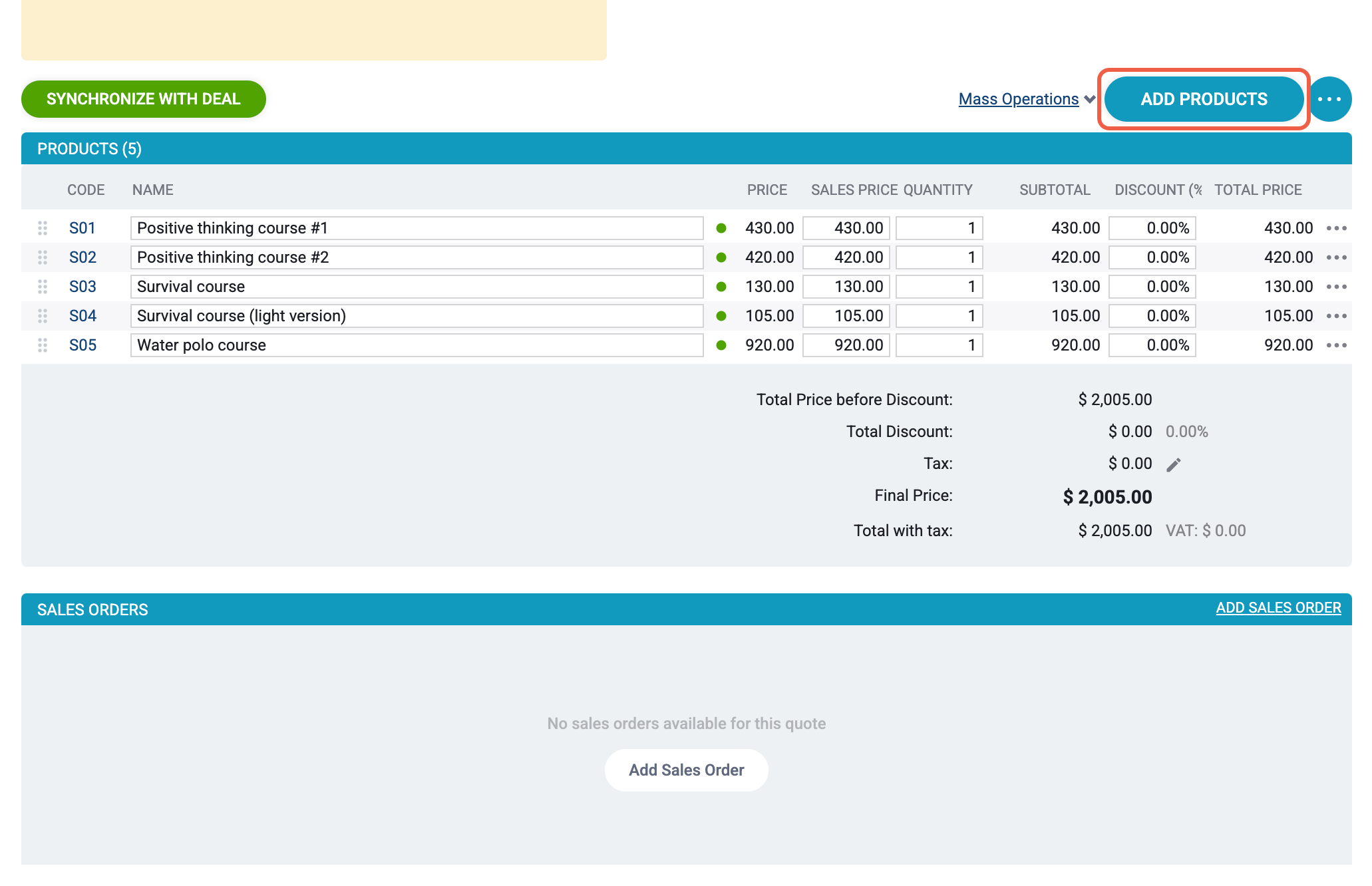Open options menu for Survival course (light version)
1372x886 pixels.
click(1336, 316)
